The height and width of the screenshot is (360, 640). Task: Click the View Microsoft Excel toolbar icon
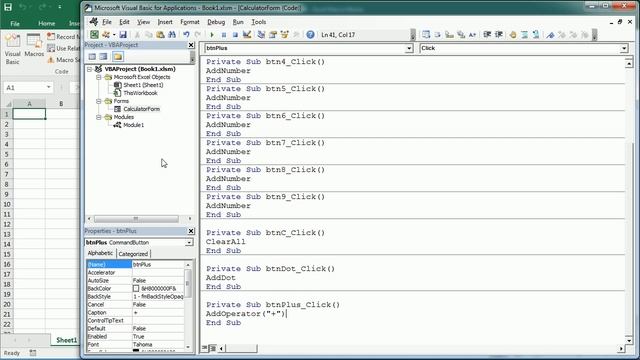(x=94, y=35)
